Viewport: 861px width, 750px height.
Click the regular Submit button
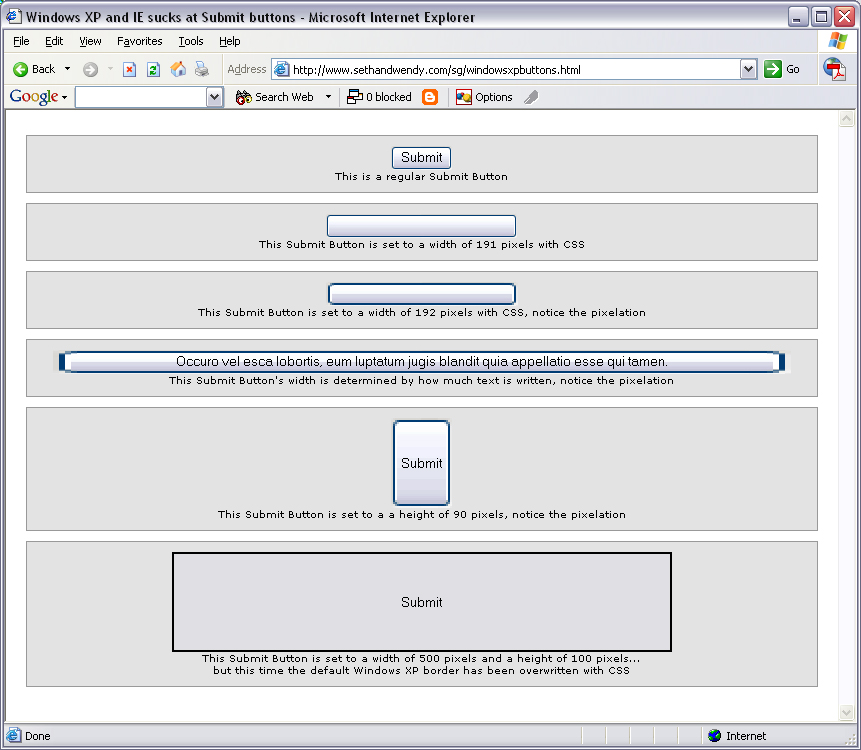(x=421, y=158)
